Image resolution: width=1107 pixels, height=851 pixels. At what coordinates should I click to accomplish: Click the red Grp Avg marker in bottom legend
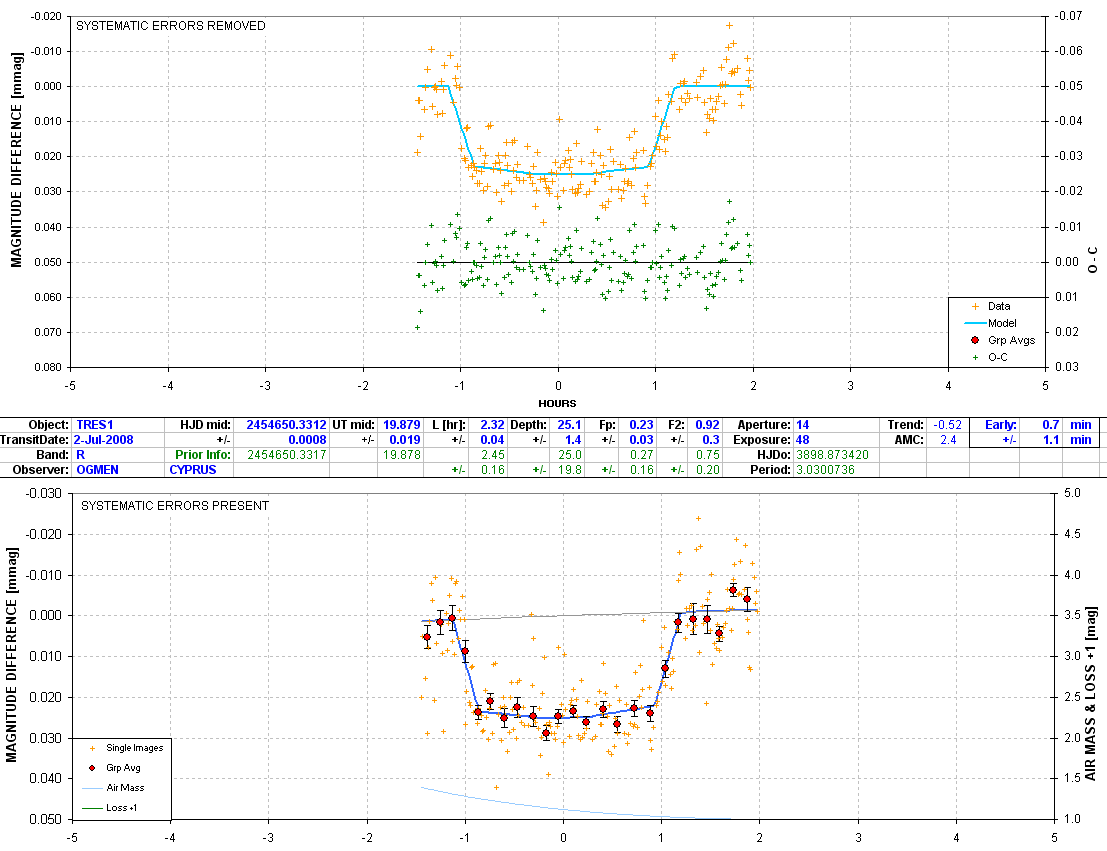(93, 767)
